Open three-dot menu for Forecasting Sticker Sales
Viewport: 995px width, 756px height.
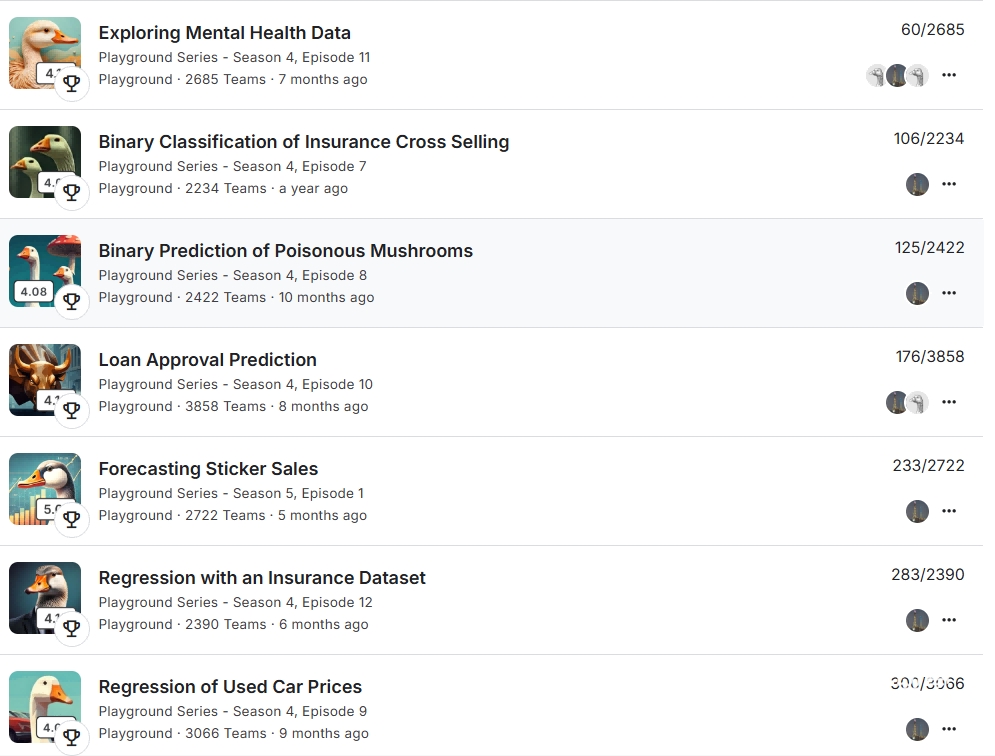click(x=949, y=511)
